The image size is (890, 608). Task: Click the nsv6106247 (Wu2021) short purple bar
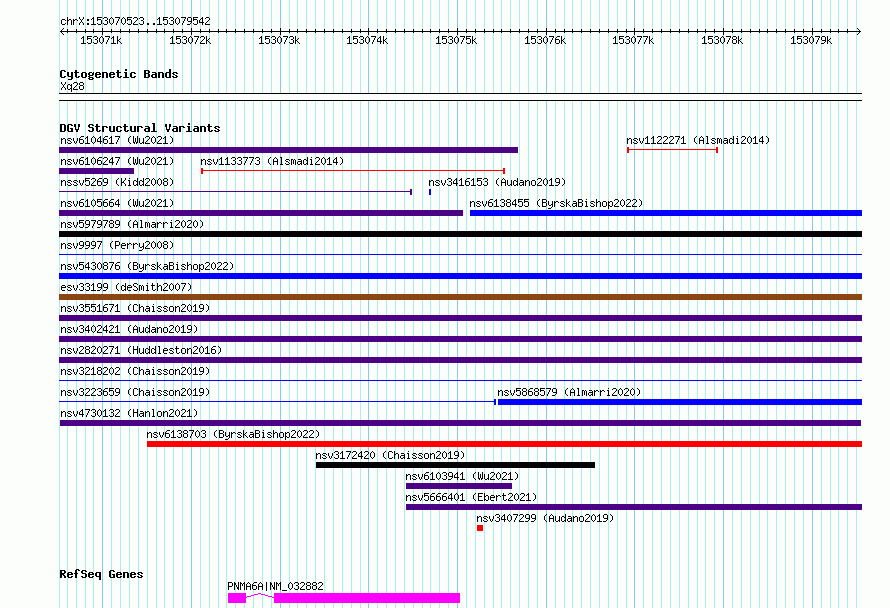(96, 171)
